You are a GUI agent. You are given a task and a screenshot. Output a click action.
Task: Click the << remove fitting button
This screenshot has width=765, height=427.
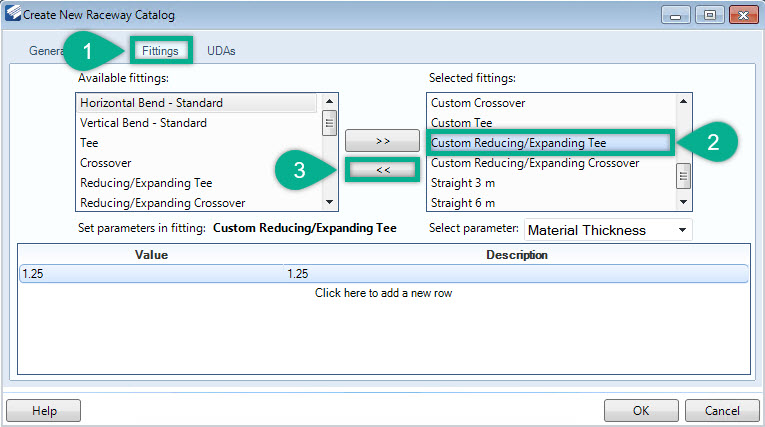tap(382, 170)
